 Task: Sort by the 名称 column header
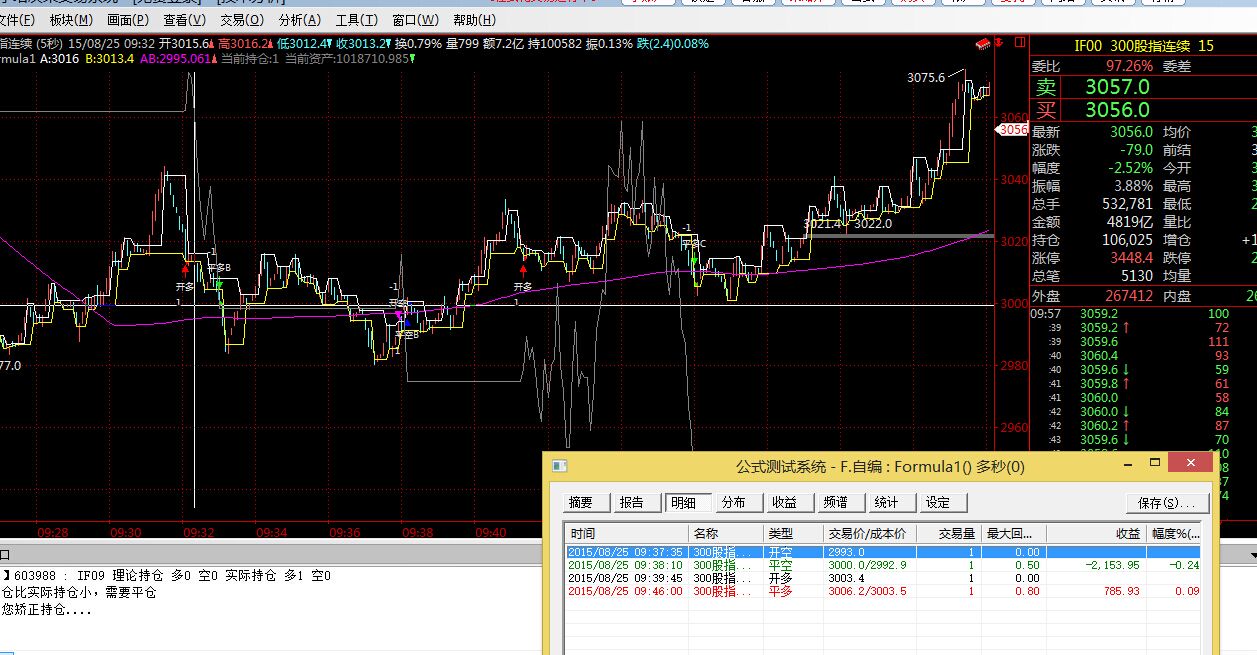(x=727, y=534)
